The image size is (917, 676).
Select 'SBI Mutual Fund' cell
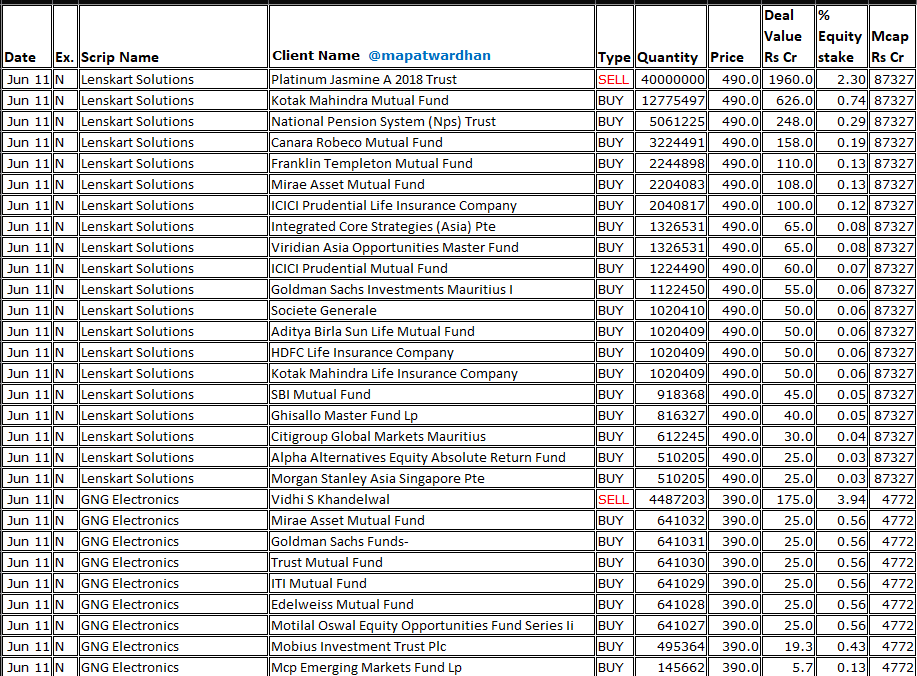tap(432, 395)
